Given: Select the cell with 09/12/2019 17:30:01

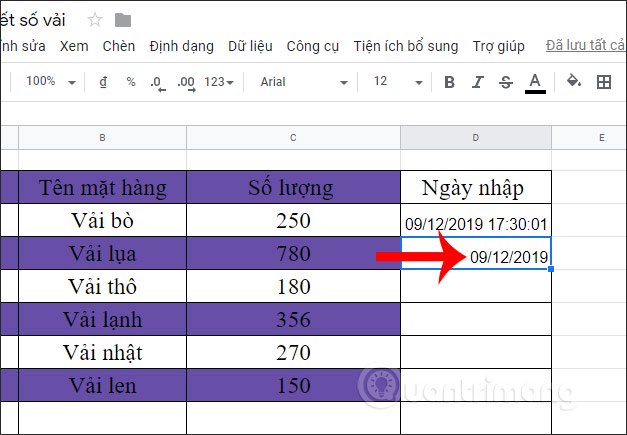Looking at the screenshot, I should pyautogui.click(x=476, y=220).
